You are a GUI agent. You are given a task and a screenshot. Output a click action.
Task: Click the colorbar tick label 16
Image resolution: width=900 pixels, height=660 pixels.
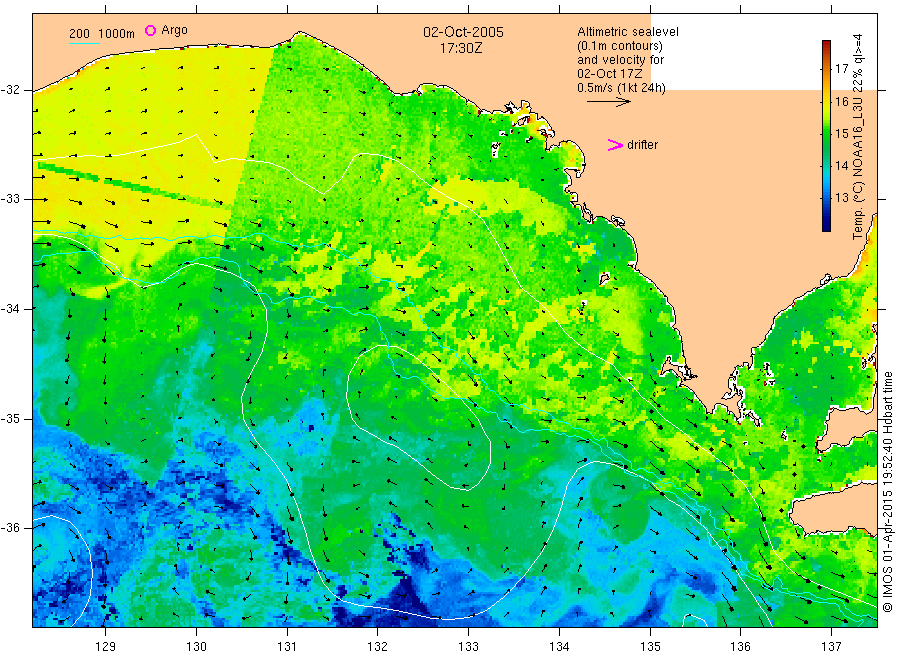tap(841, 102)
